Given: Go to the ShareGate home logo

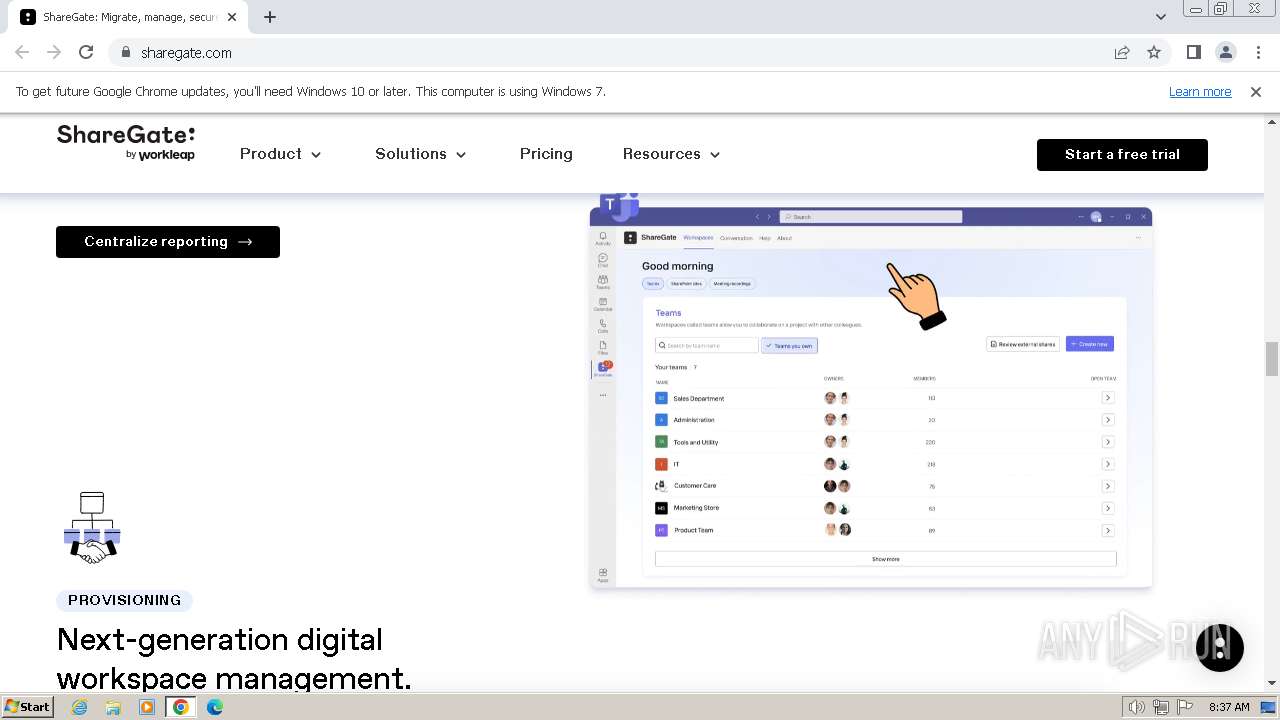Looking at the screenshot, I should (x=126, y=143).
